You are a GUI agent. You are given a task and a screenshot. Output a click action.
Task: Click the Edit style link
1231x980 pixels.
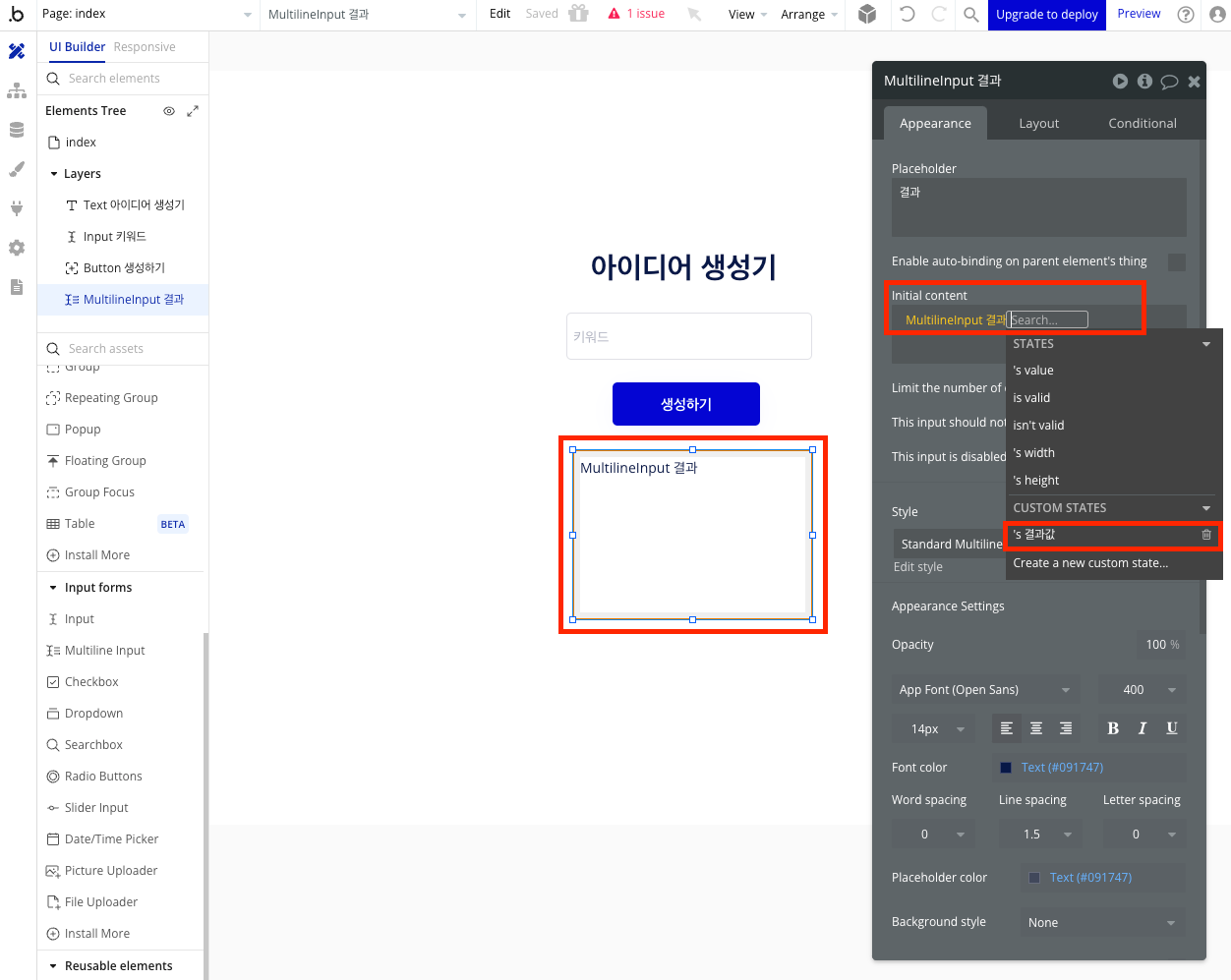coord(918,567)
